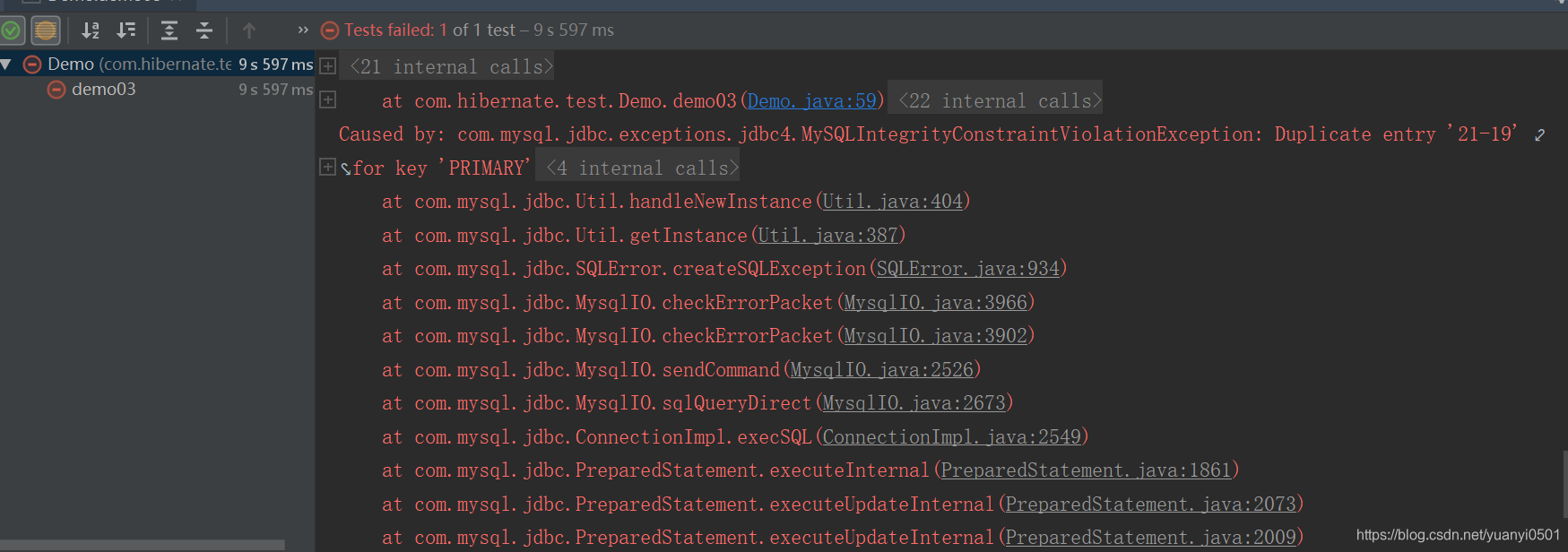
Task: Click the soft-wrap icon after '21-19'
Action: [x=1539, y=135]
